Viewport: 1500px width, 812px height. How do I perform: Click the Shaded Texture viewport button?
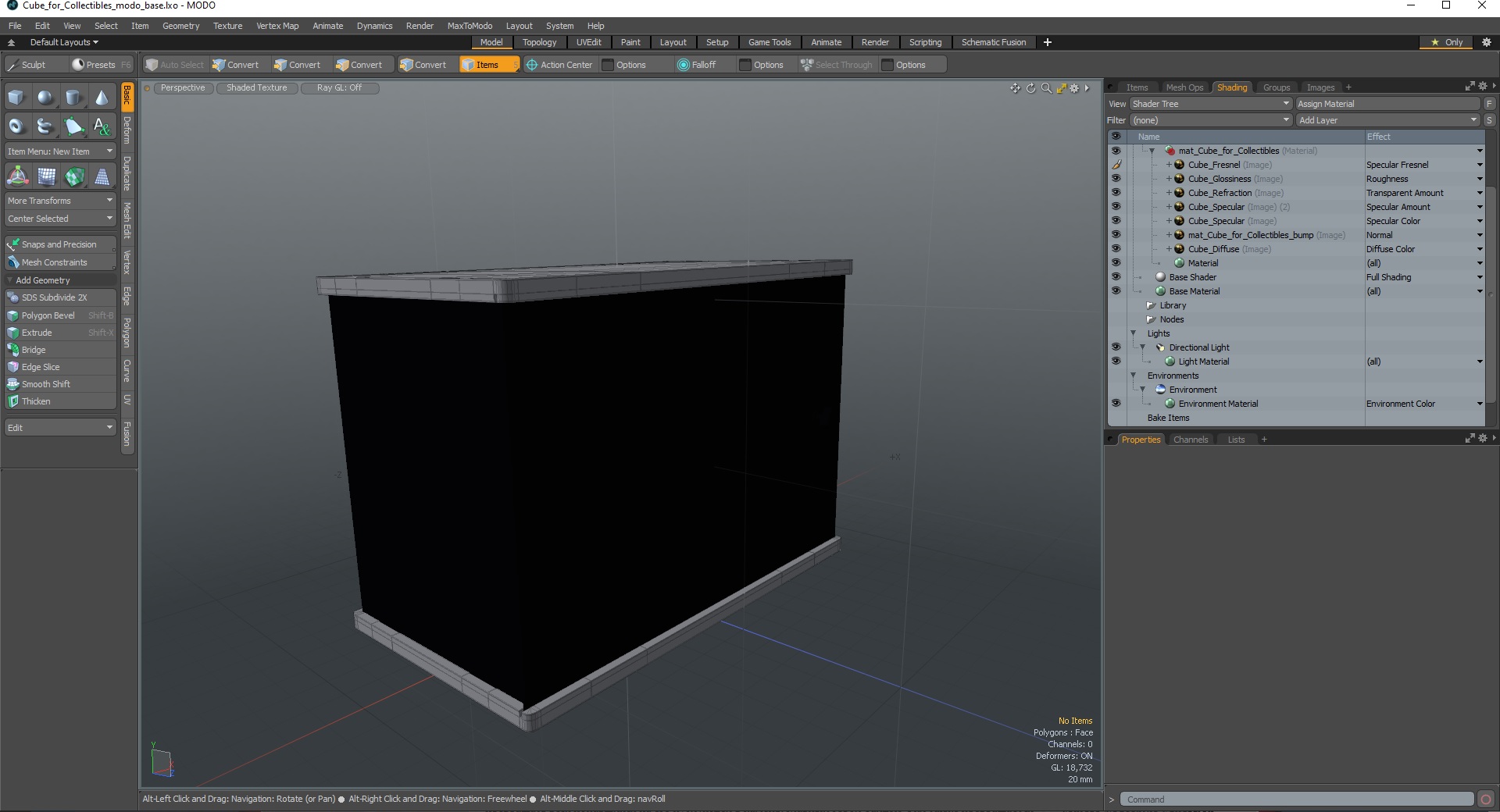click(257, 87)
